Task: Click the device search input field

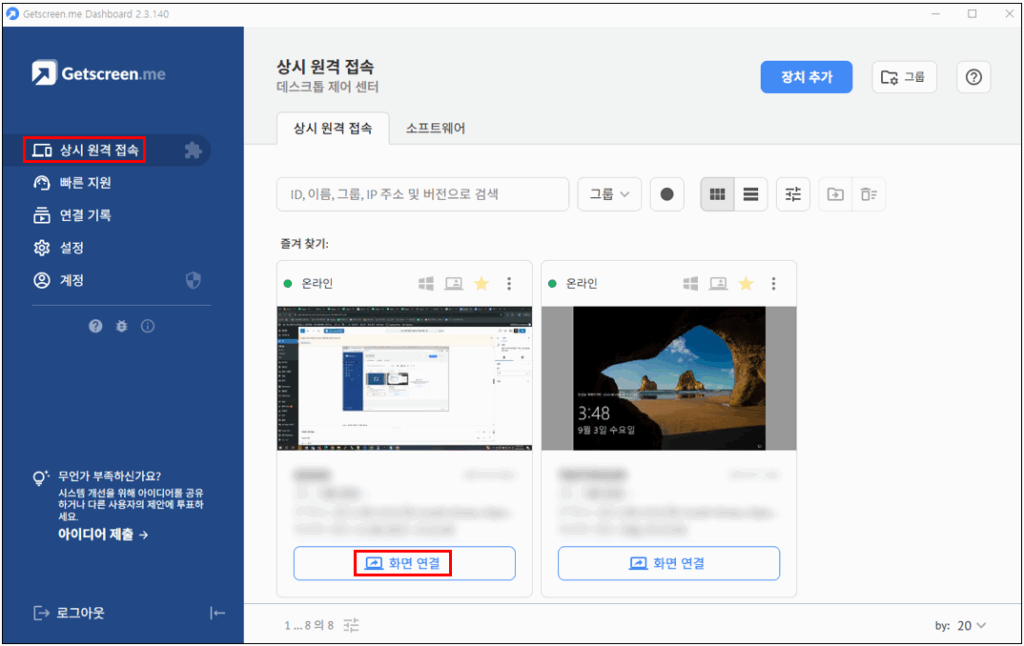Action: (422, 195)
